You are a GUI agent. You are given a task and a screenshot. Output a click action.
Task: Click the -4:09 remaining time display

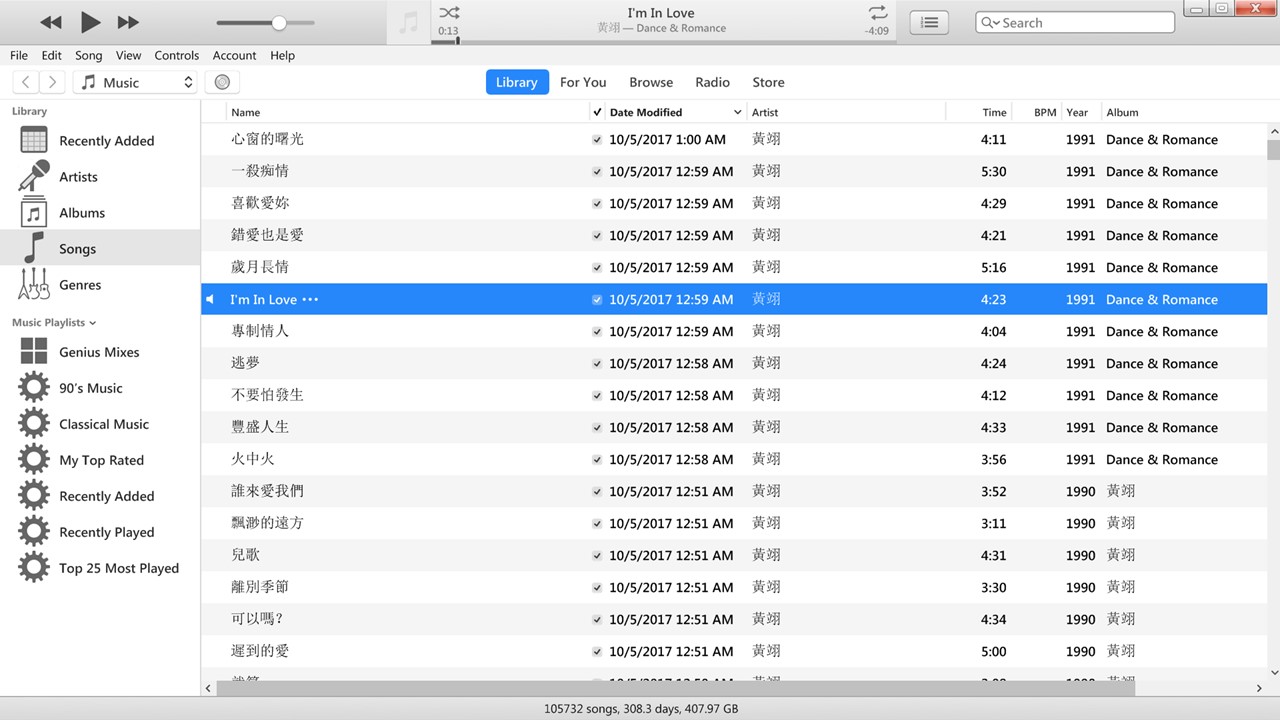pyautogui.click(x=877, y=31)
